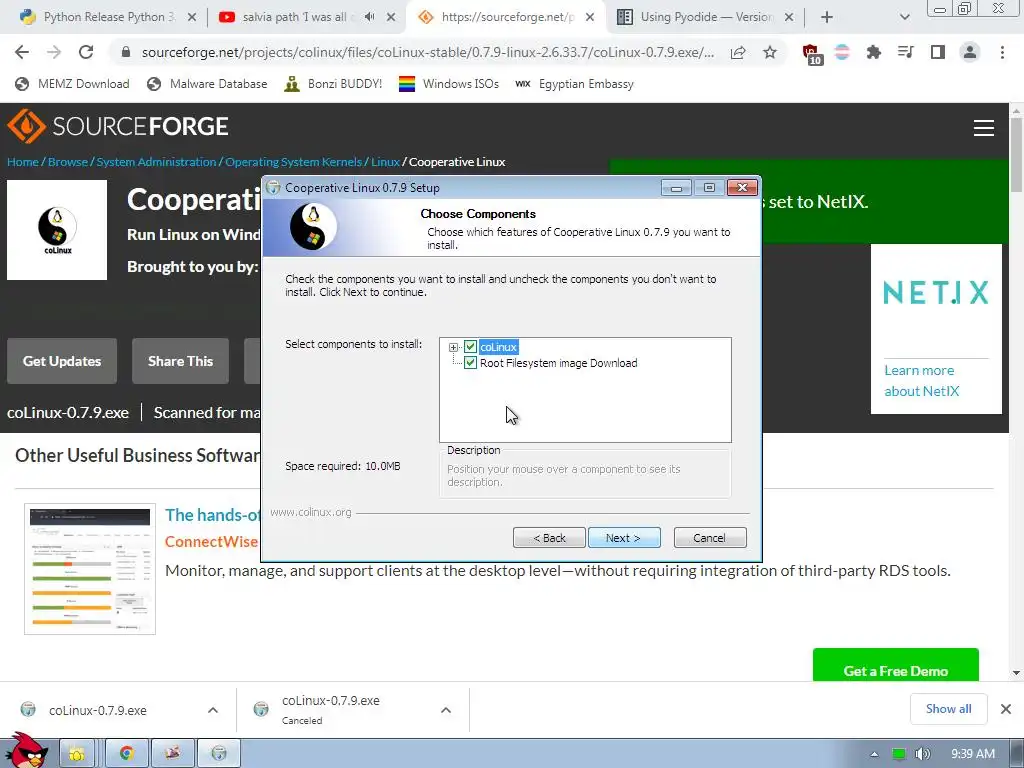The width and height of the screenshot is (1024, 768).
Task: Open the Chrome profile avatar
Action: click(x=970, y=52)
